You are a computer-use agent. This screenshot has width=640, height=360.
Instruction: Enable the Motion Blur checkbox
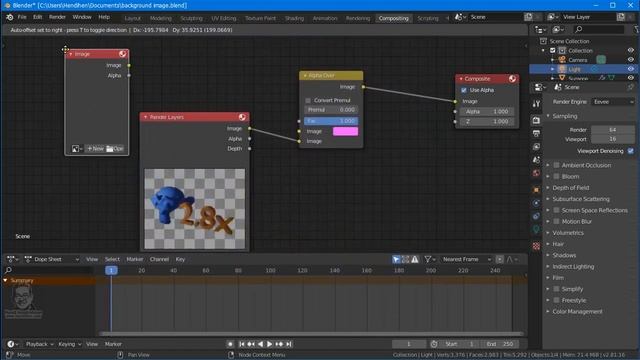pos(556,221)
